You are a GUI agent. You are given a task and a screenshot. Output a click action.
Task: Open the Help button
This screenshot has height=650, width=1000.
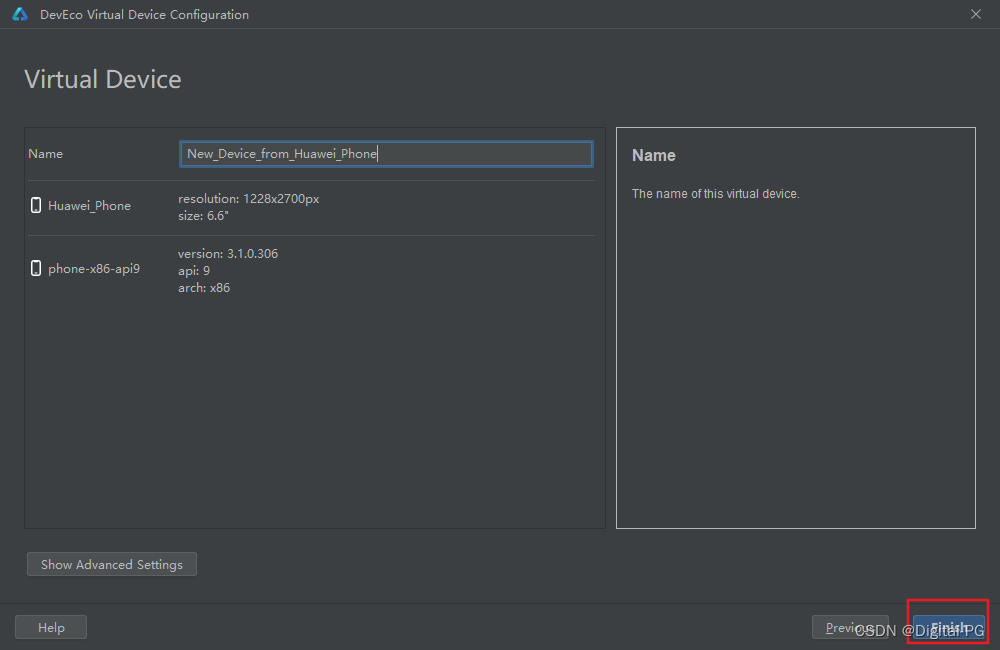[x=51, y=628]
